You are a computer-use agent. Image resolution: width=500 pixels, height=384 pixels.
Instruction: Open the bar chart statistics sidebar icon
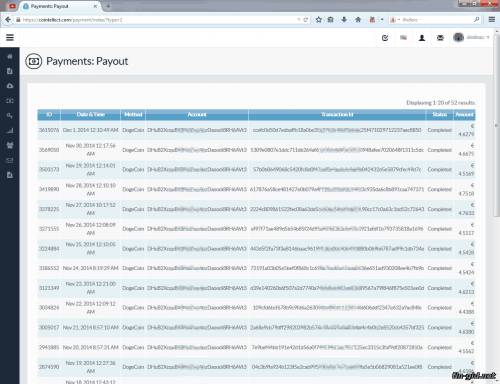coord(10,130)
